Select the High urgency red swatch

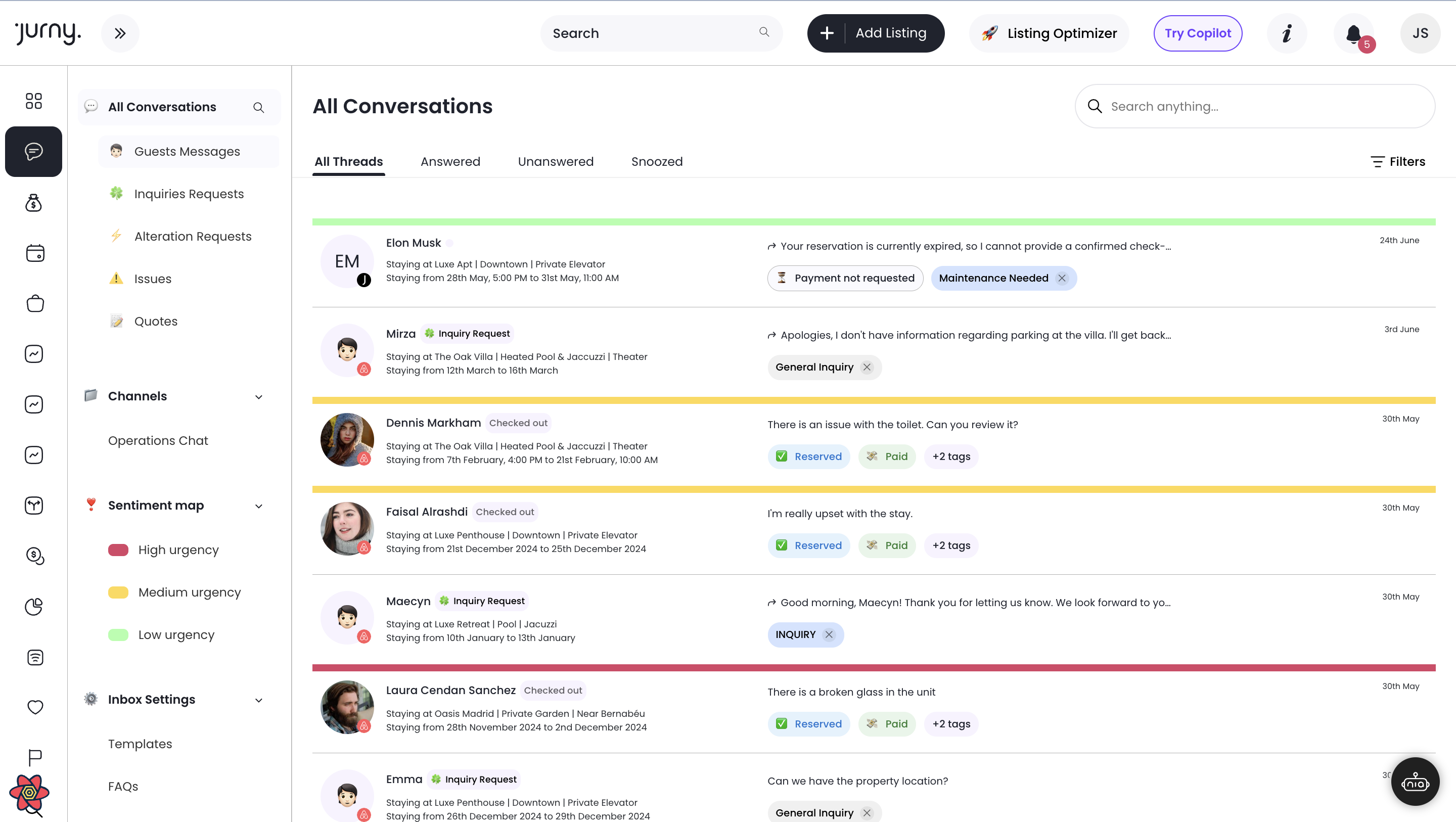coord(118,550)
